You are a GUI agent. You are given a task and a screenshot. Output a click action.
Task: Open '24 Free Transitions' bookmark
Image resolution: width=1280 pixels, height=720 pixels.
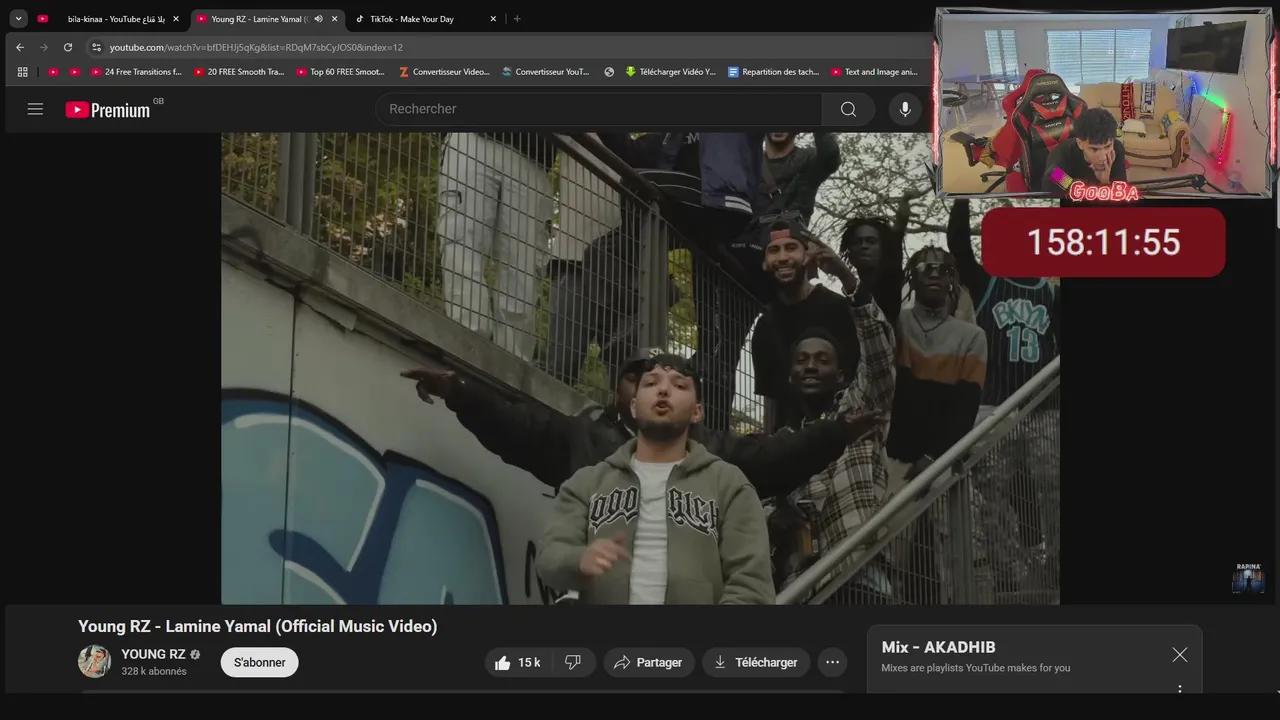click(137, 72)
